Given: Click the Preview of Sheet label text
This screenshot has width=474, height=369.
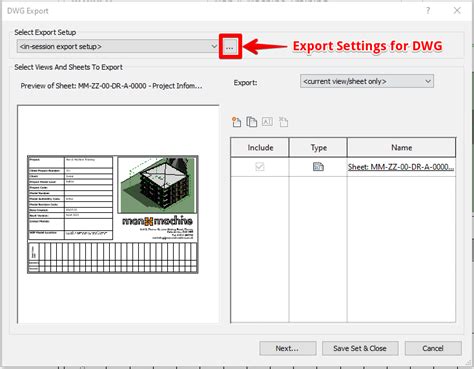Looking at the screenshot, I should click(111, 86).
